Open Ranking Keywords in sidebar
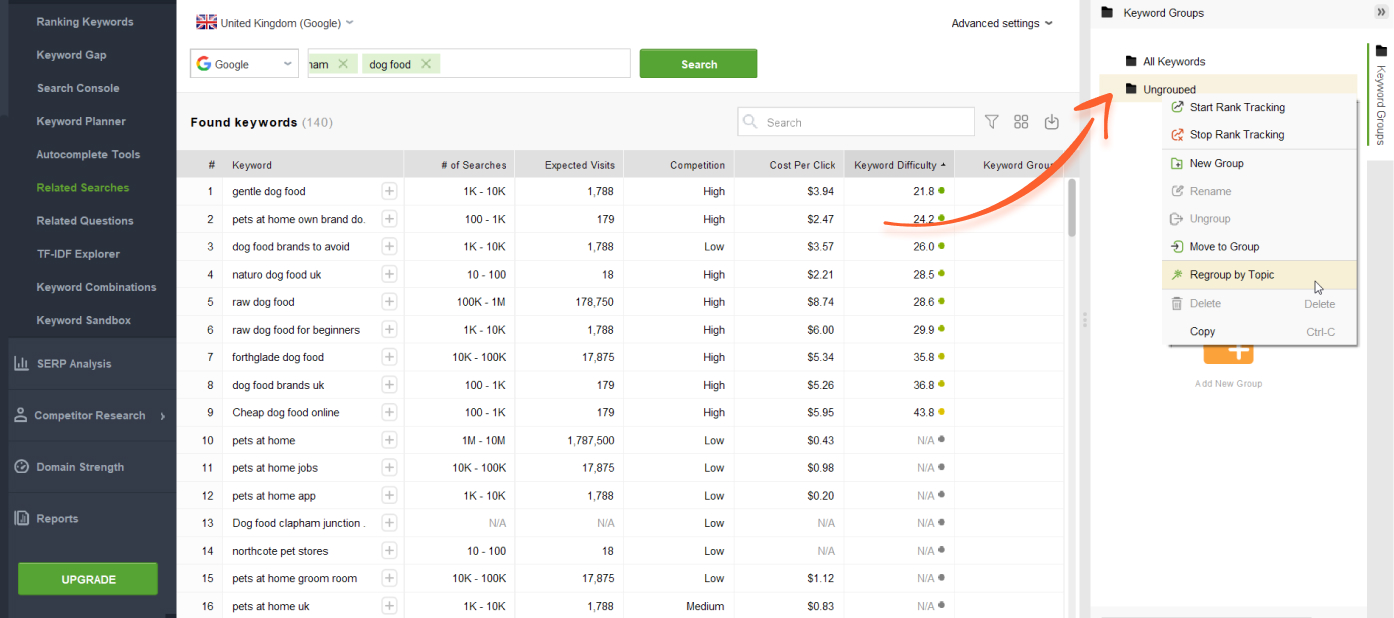Screen dimensions: 1394x618 tap(85, 22)
